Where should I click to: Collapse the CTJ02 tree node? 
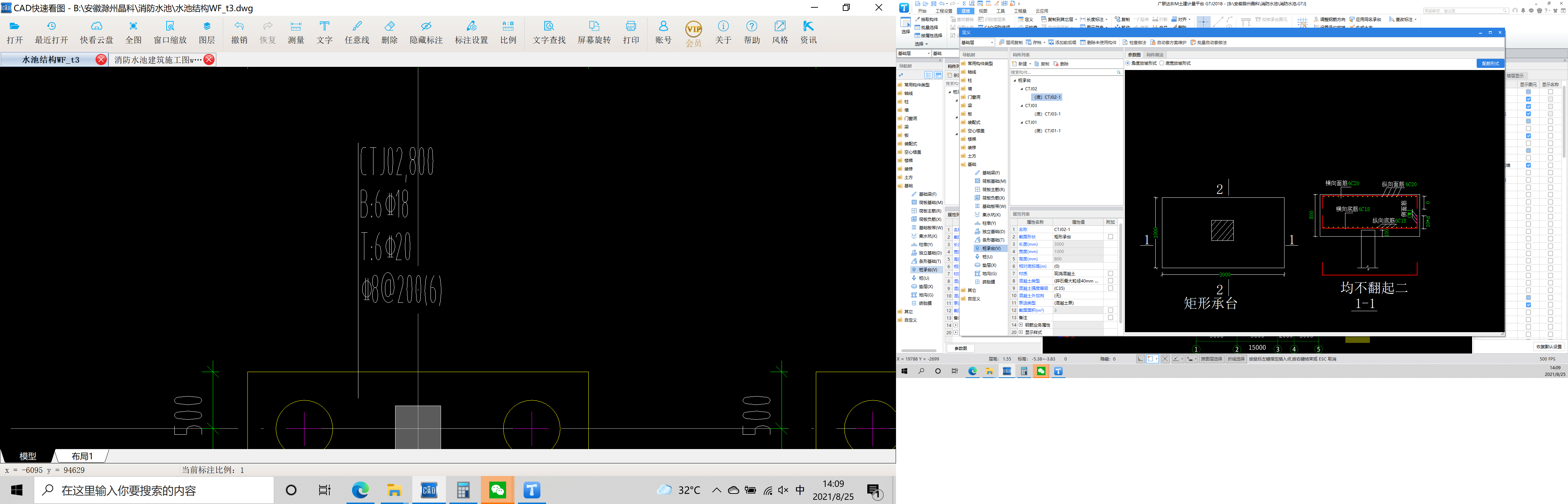1022,89
